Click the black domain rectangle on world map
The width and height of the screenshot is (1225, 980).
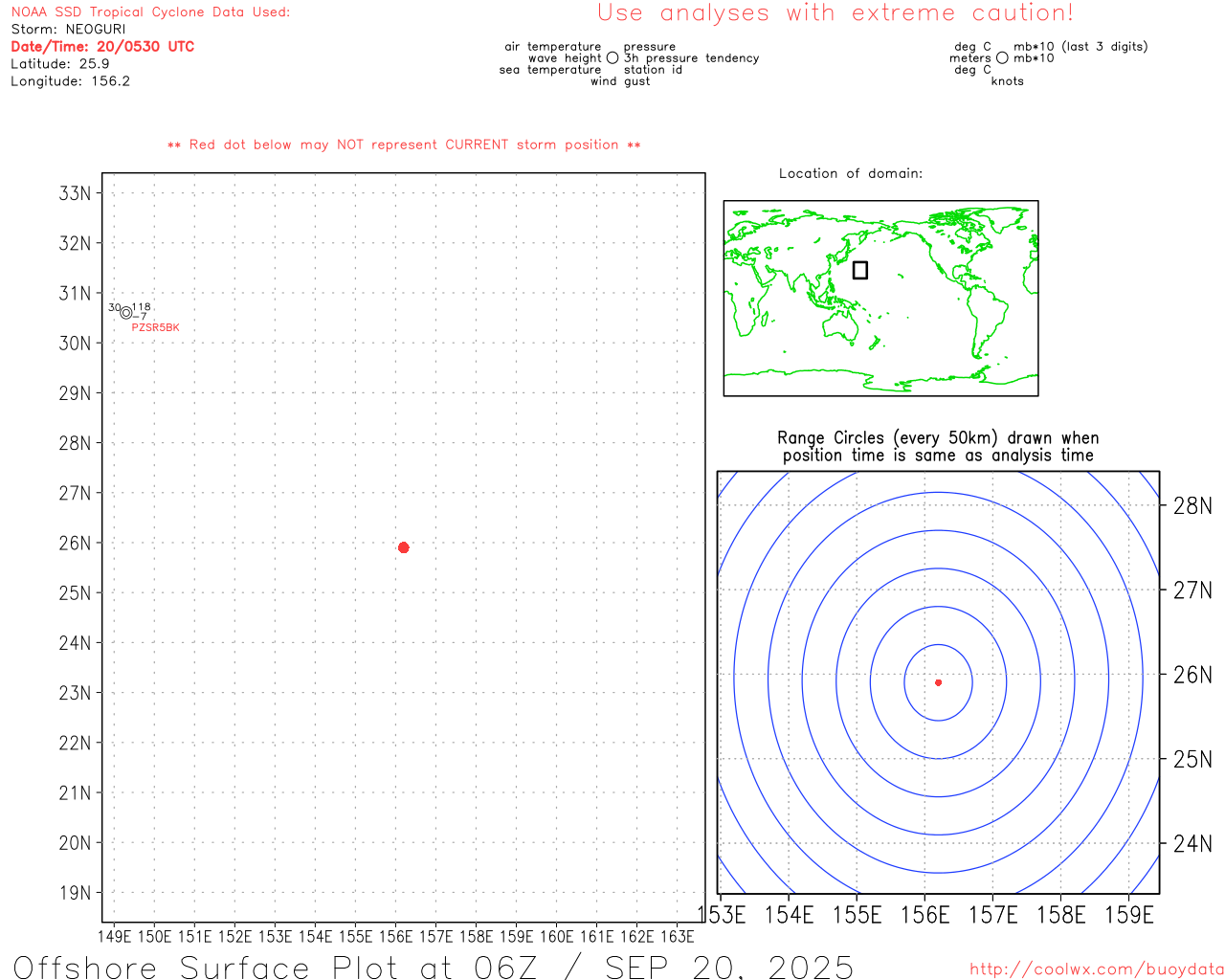[860, 270]
